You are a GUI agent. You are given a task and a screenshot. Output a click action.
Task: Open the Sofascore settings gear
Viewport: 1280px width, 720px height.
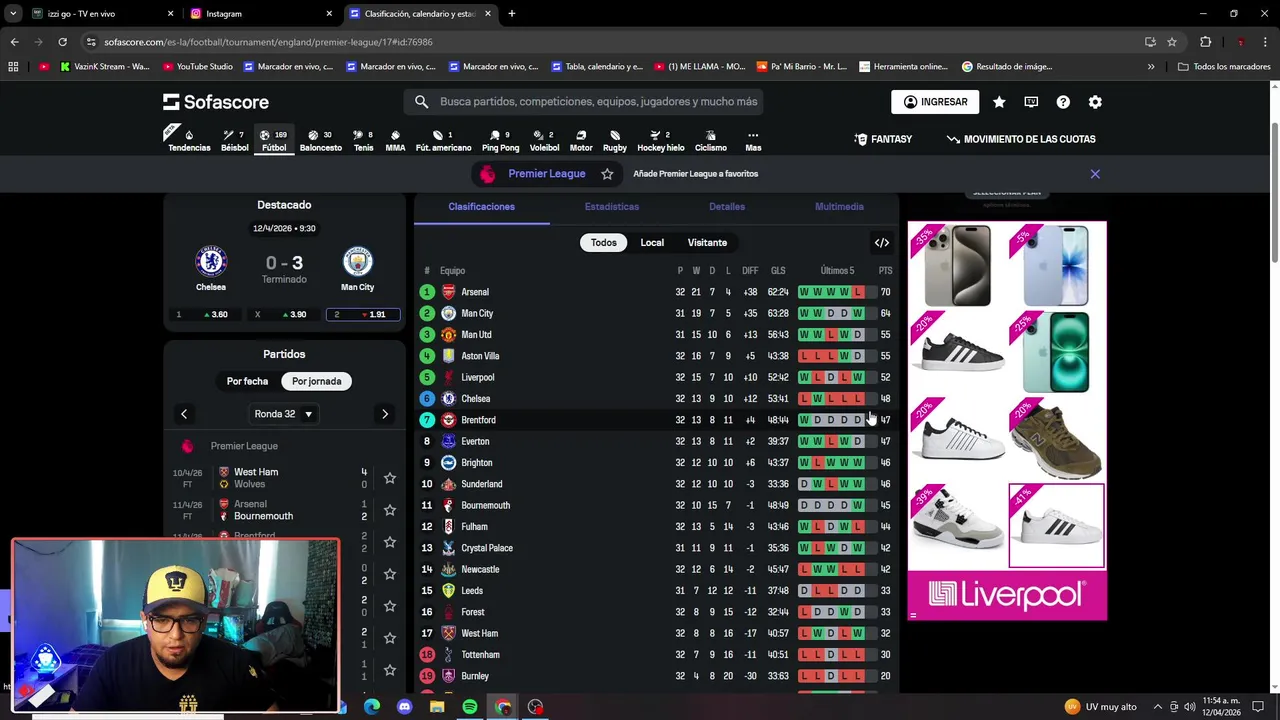(x=1095, y=102)
